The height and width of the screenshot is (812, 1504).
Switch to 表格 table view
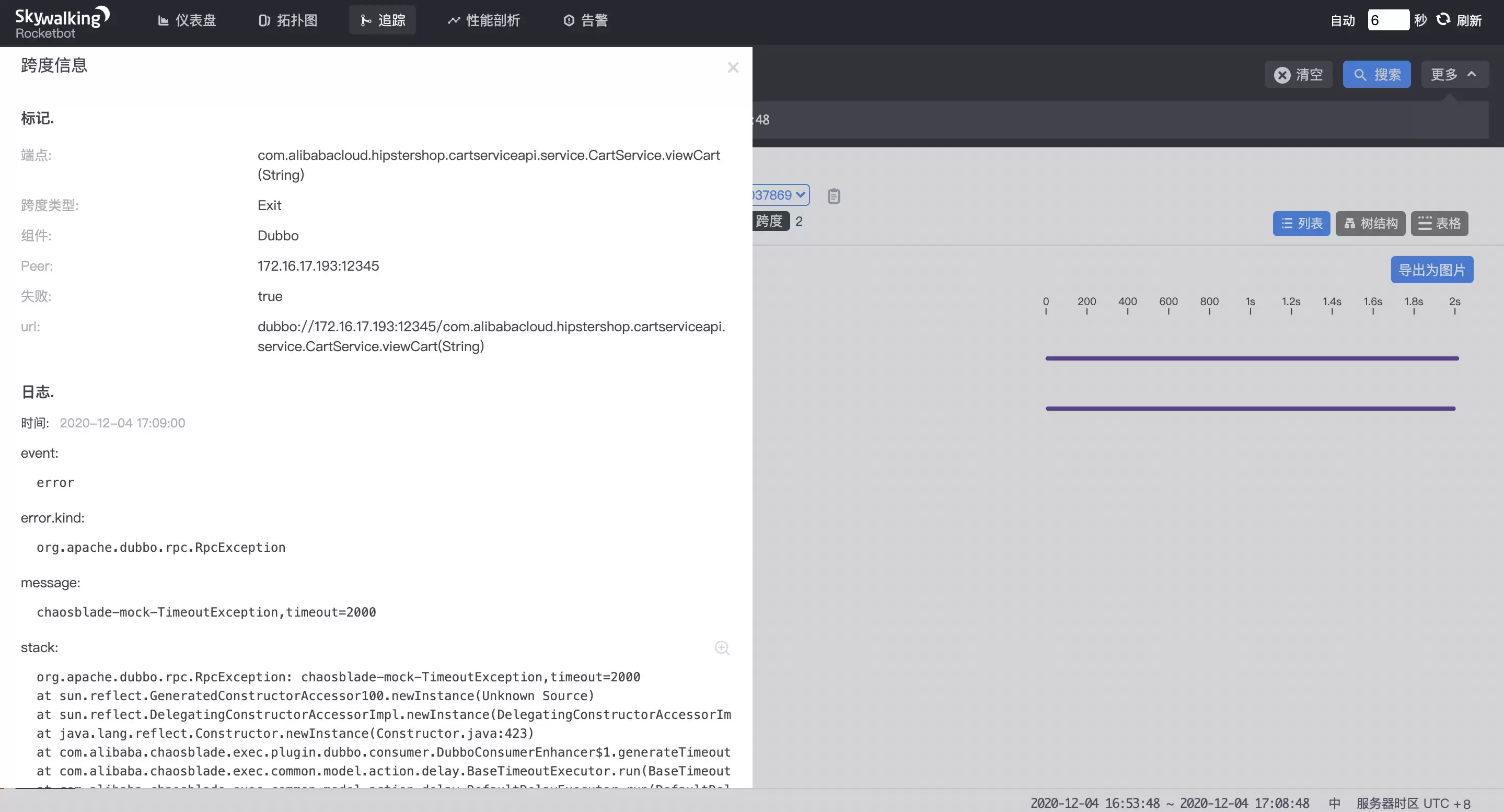(x=1440, y=224)
